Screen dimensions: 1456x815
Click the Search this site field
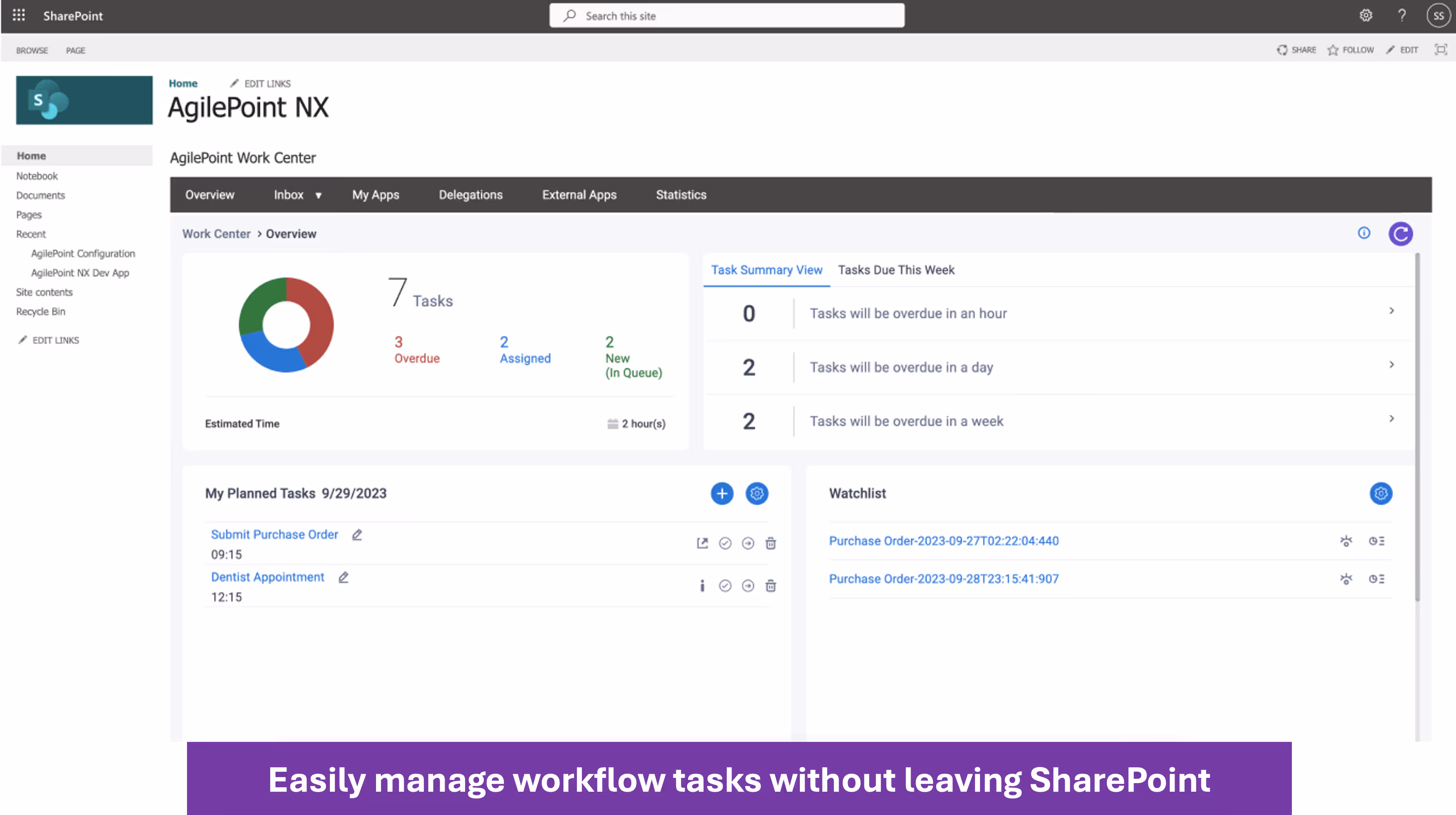pyautogui.click(x=726, y=16)
